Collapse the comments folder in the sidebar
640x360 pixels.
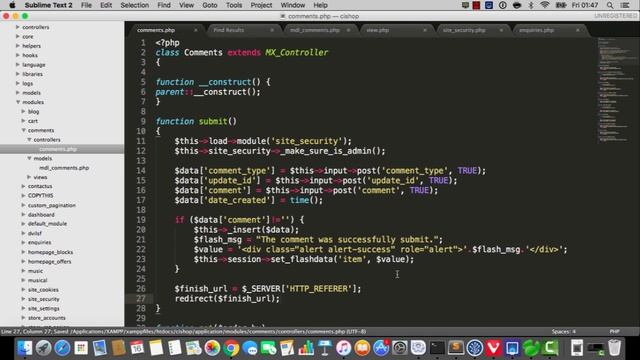click(24, 130)
